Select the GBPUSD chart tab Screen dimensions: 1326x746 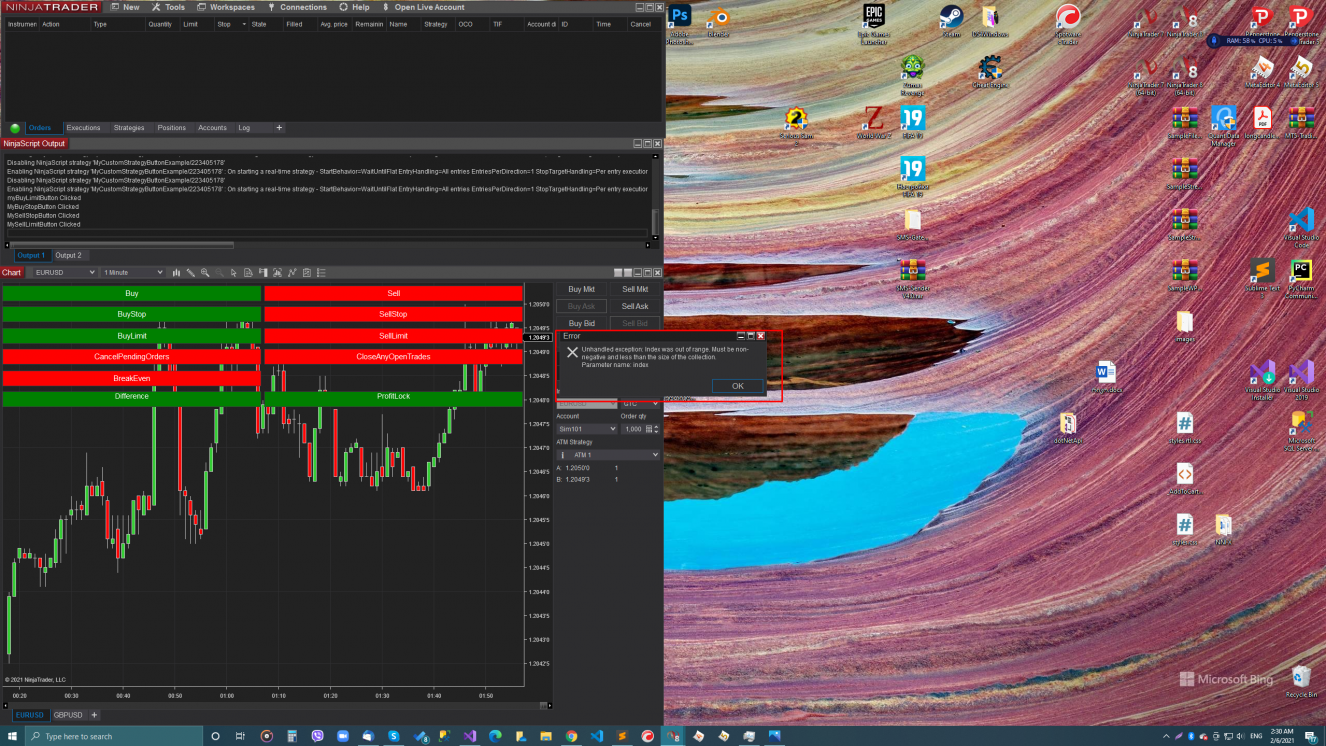[x=68, y=715]
